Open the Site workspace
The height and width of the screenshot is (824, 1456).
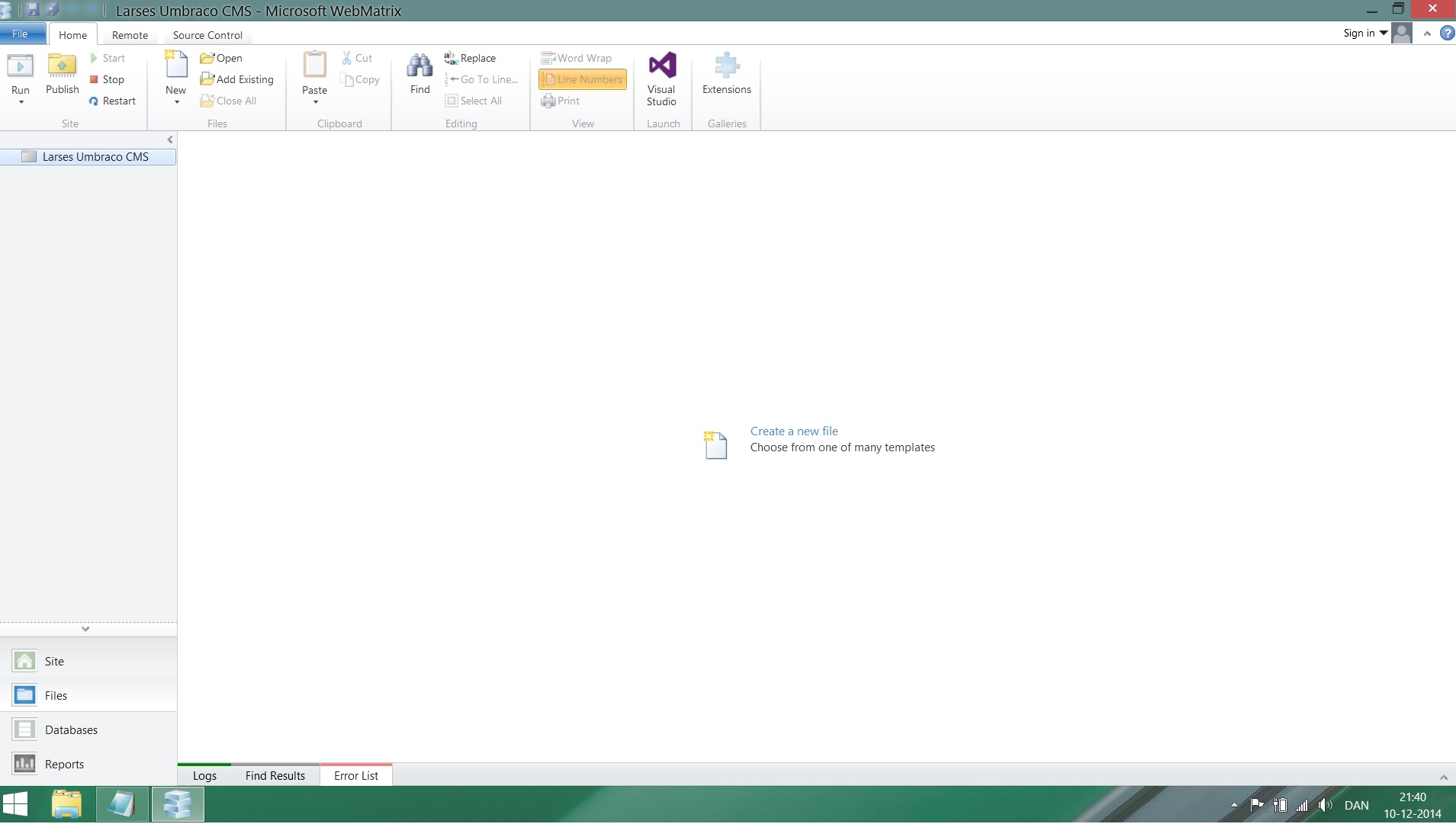[88, 661]
